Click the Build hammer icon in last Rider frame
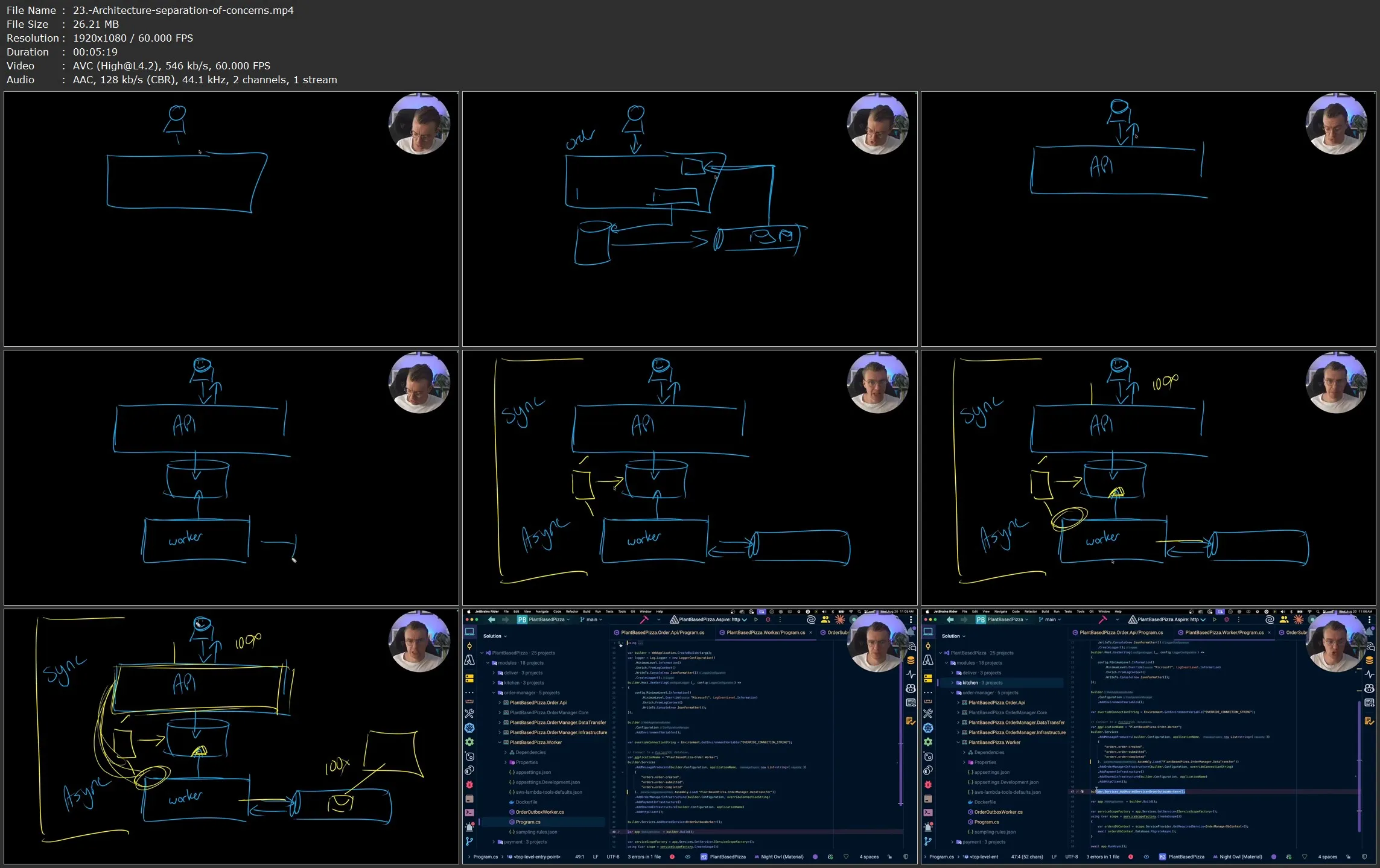This screenshot has height=868, width=1380. click(x=1103, y=619)
